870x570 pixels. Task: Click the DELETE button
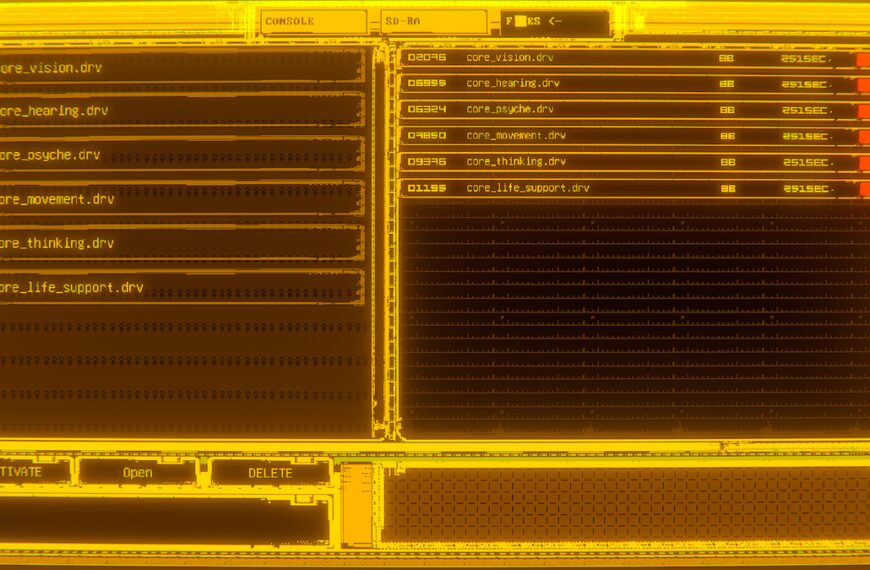point(270,473)
